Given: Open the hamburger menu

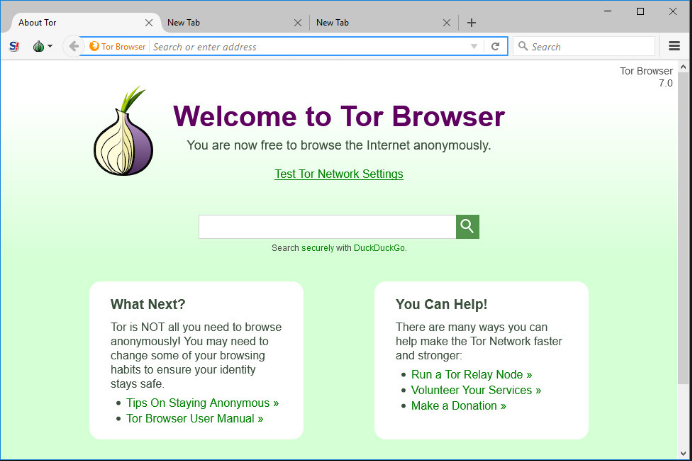Looking at the screenshot, I should (x=674, y=46).
